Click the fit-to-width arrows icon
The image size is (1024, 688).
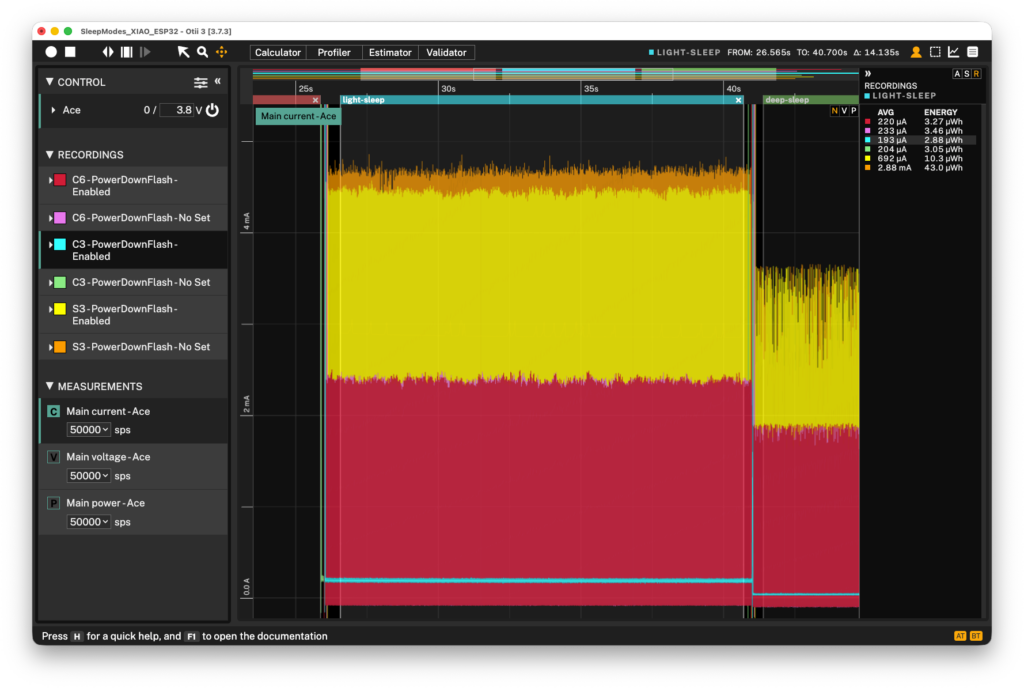[108, 52]
